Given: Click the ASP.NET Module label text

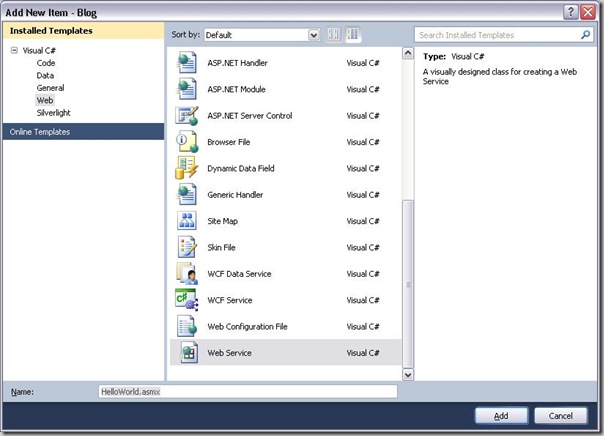Looking at the screenshot, I should 236,89.
